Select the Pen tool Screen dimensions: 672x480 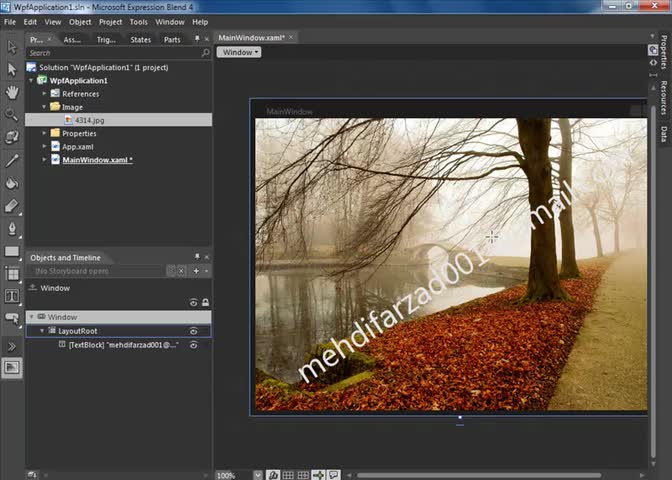[x=12, y=229]
